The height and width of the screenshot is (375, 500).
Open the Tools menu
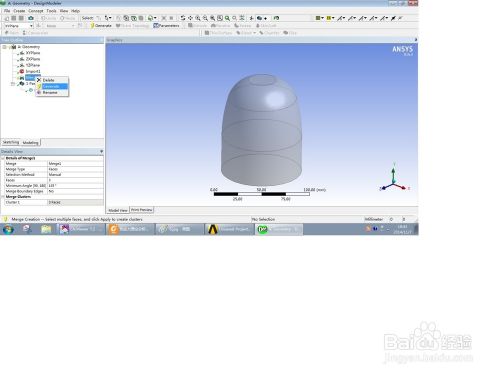(51, 11)
